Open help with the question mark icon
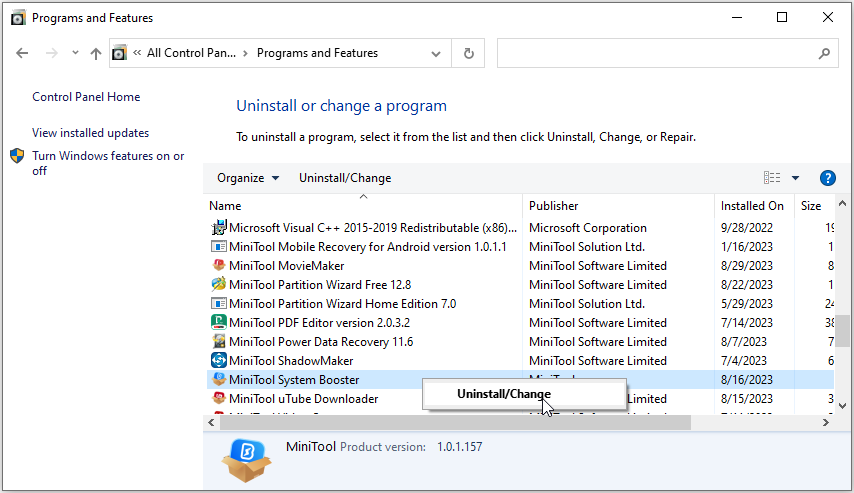 point(827,178)
